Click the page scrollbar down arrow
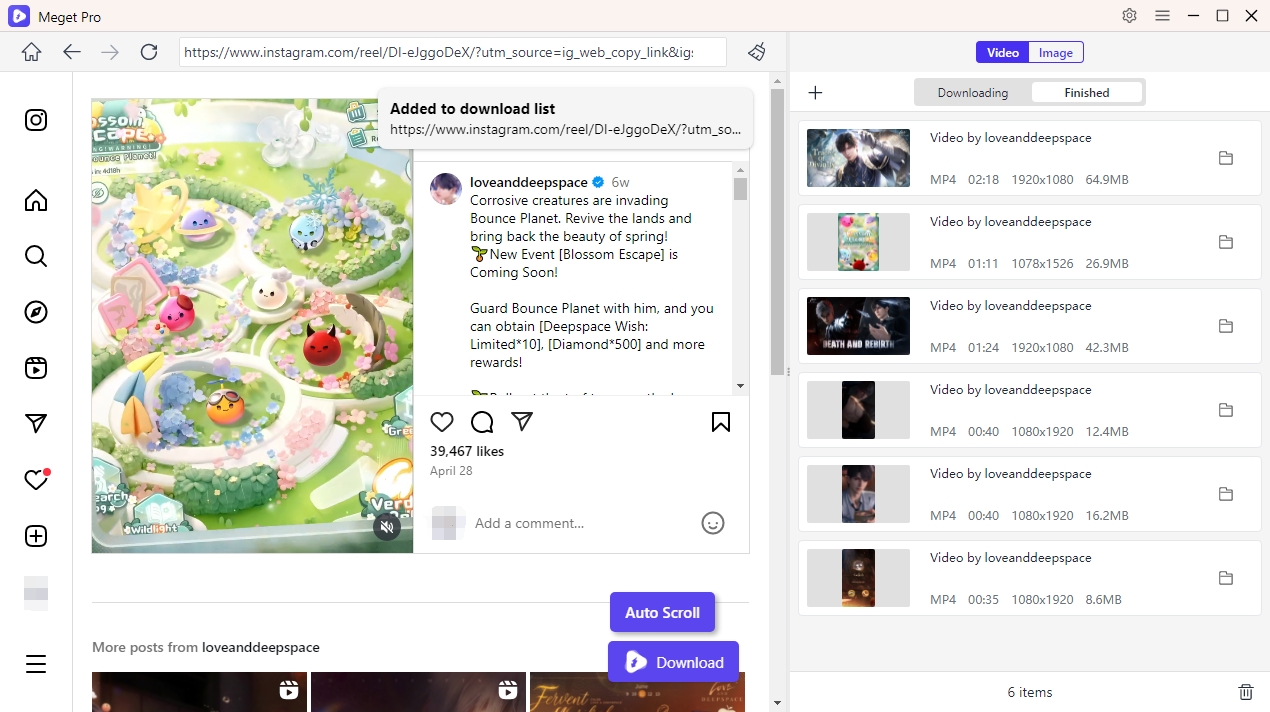 click(777, 704)
